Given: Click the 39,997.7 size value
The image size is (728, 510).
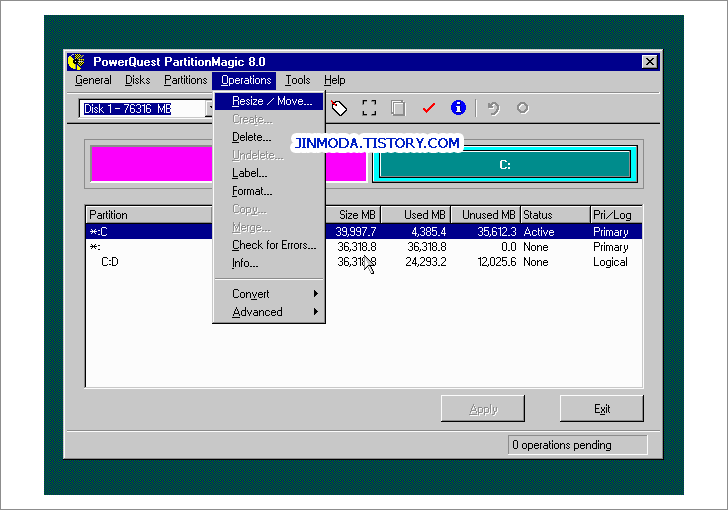Looking at the screenshot, I should 356,232.
